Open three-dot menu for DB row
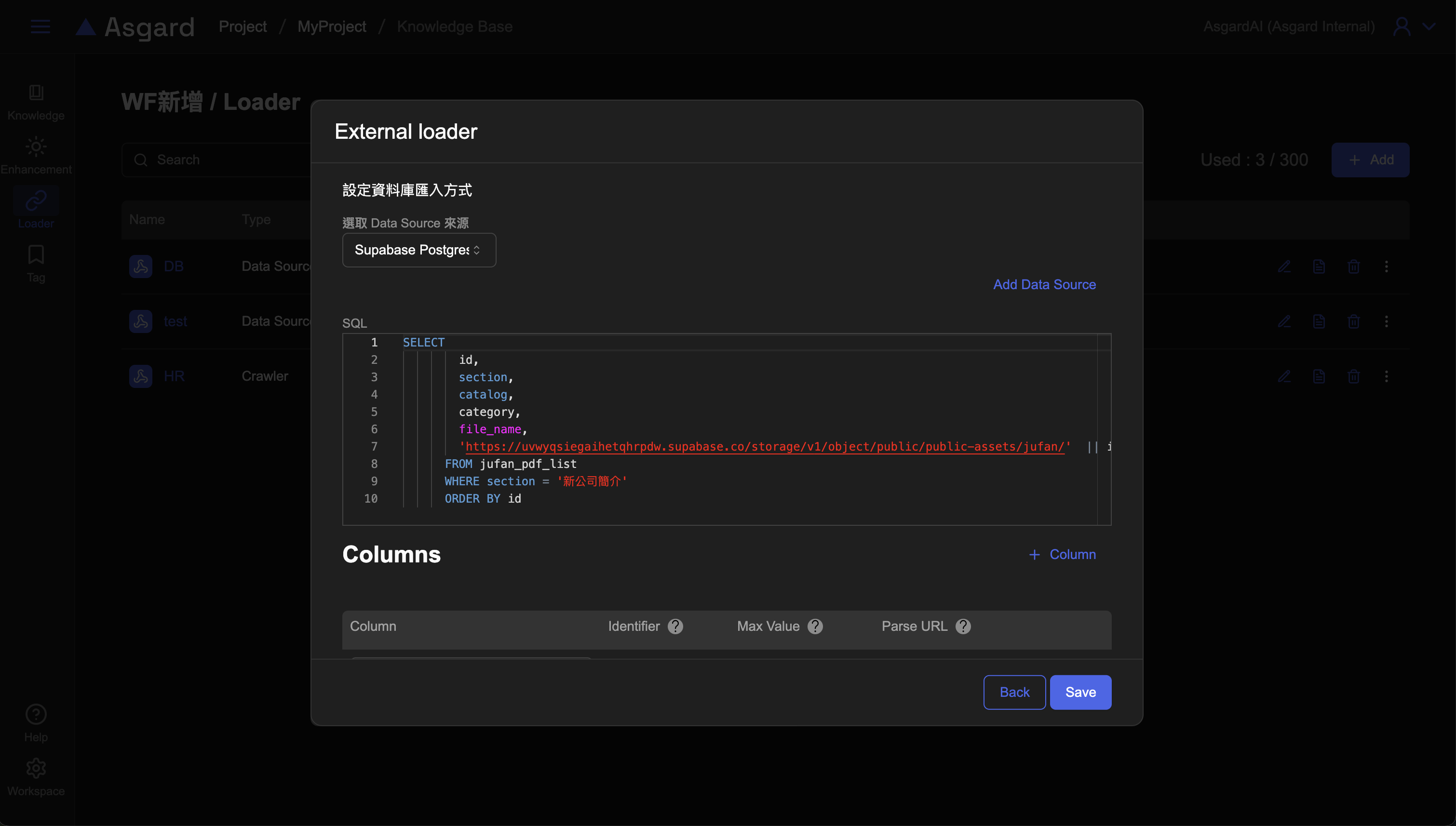 click(1386, 266)
